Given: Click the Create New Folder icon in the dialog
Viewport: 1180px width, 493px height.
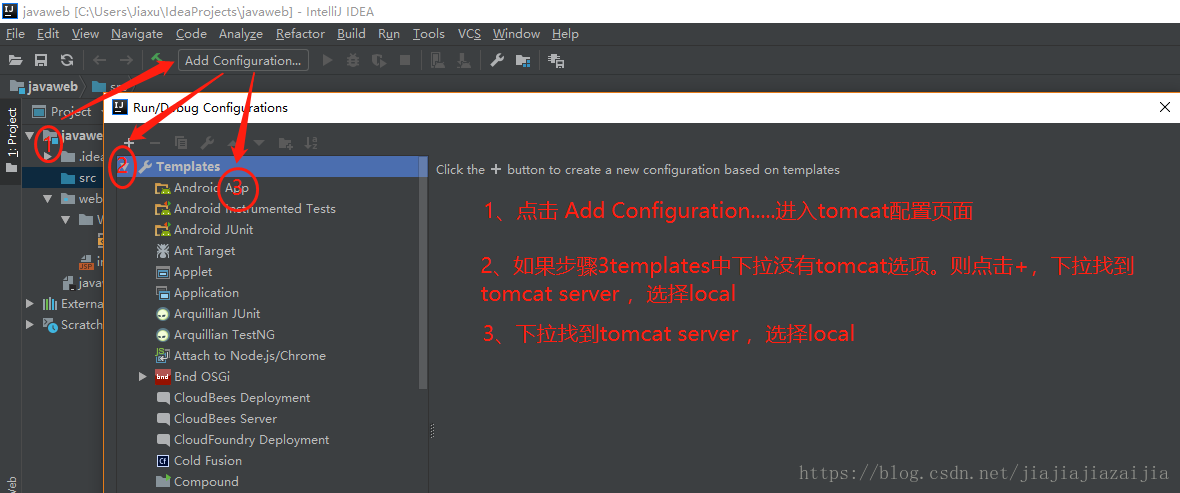Looking at the screenshot, I should click(x=285, y=142).
